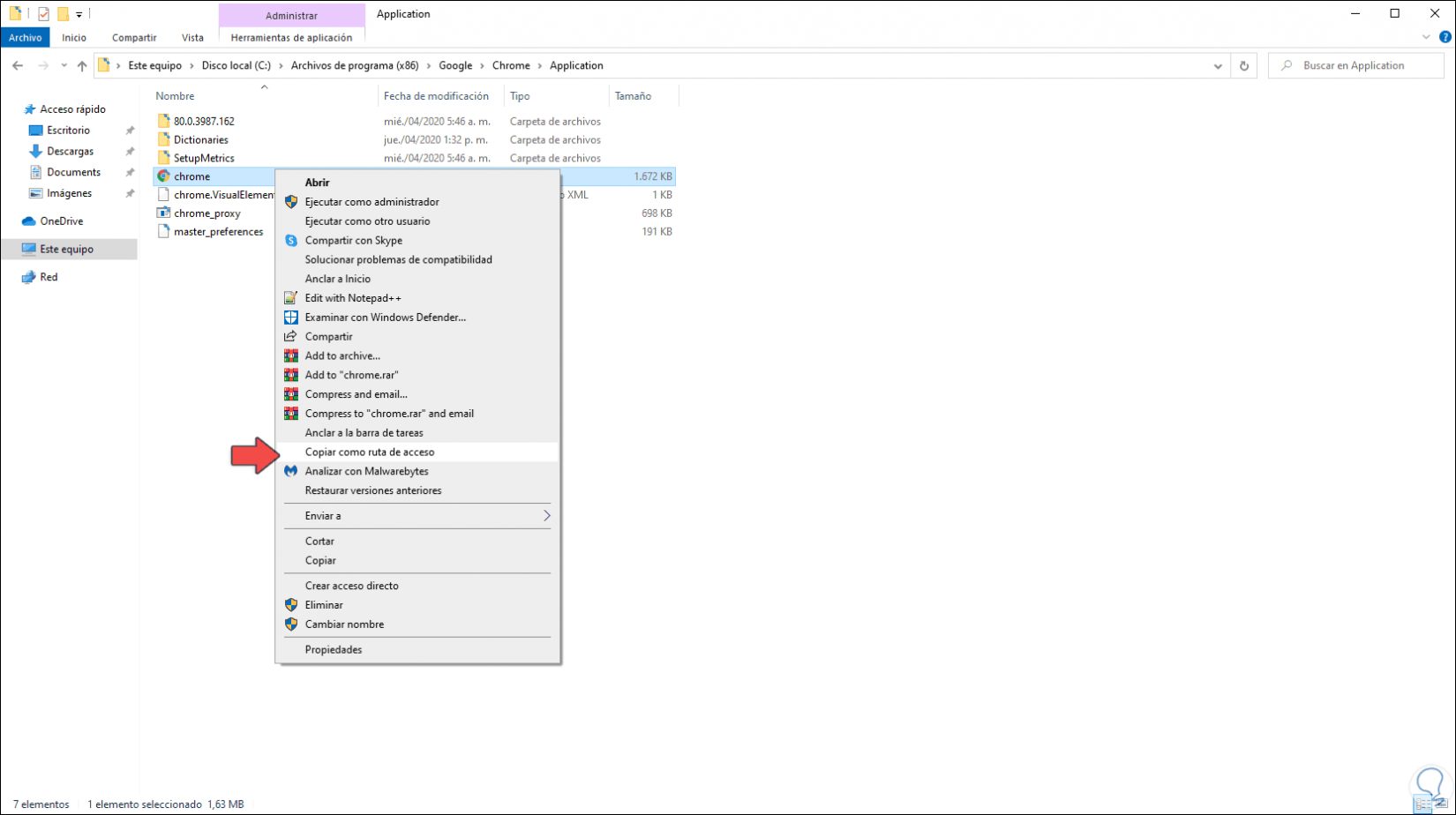This screenshot has height=815, width=1456.
Task: Open Escritorio in the navigation pane
Action: 69,131
